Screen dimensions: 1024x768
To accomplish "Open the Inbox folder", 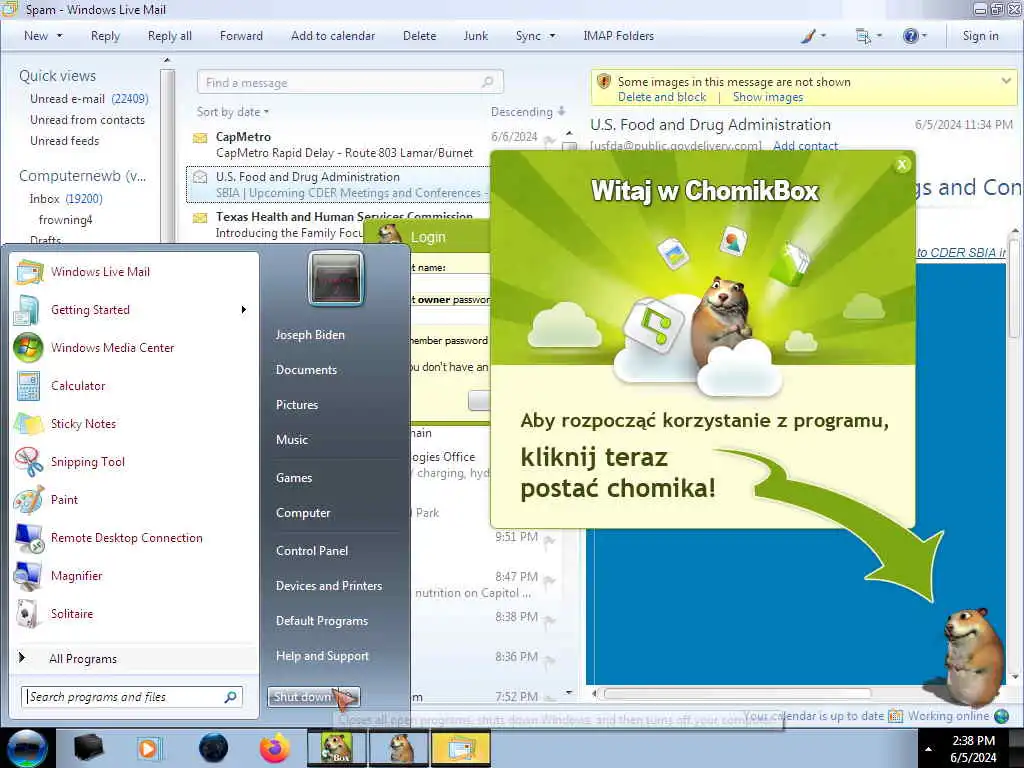I will click(x=65, y=199).
